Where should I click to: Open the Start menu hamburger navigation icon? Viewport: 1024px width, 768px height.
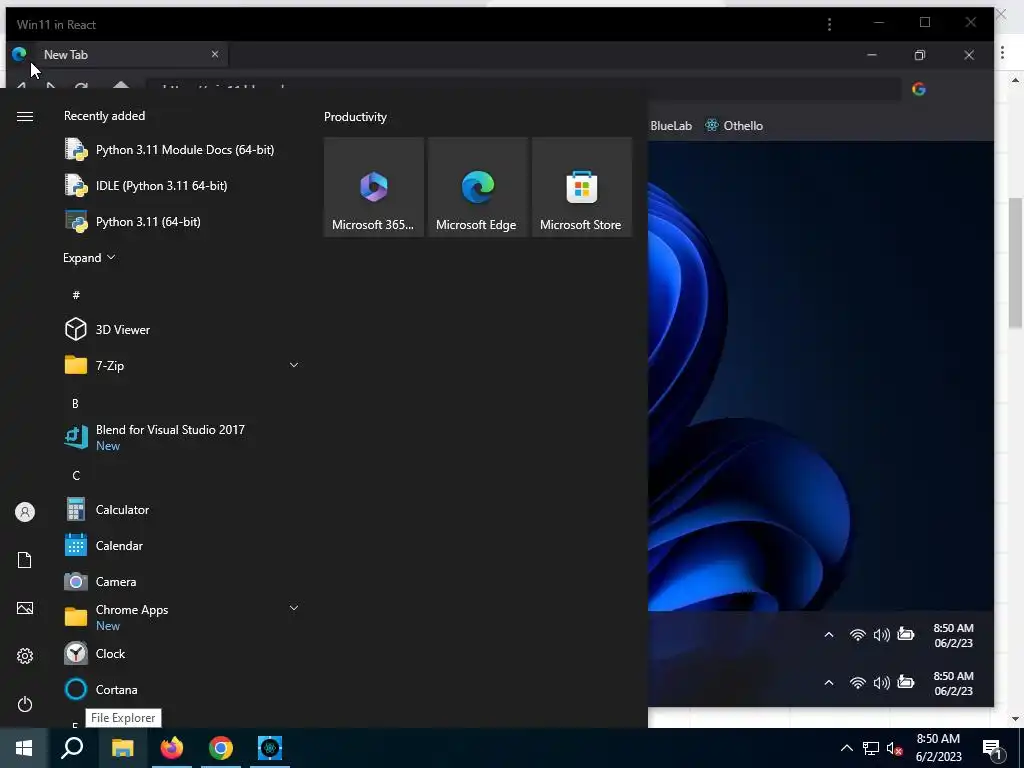(25, 116)
